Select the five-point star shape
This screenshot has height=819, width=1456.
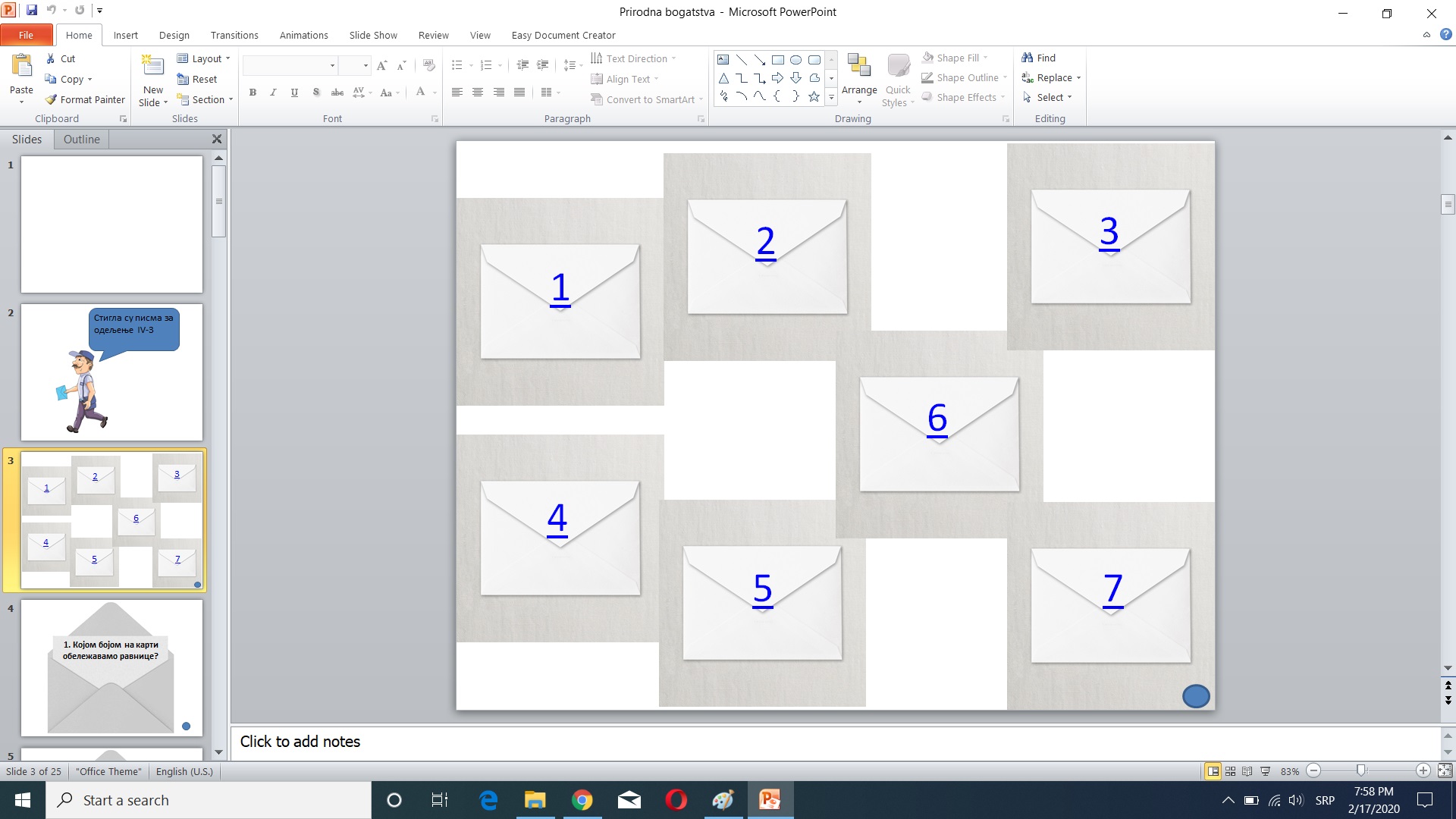point(814,96)
